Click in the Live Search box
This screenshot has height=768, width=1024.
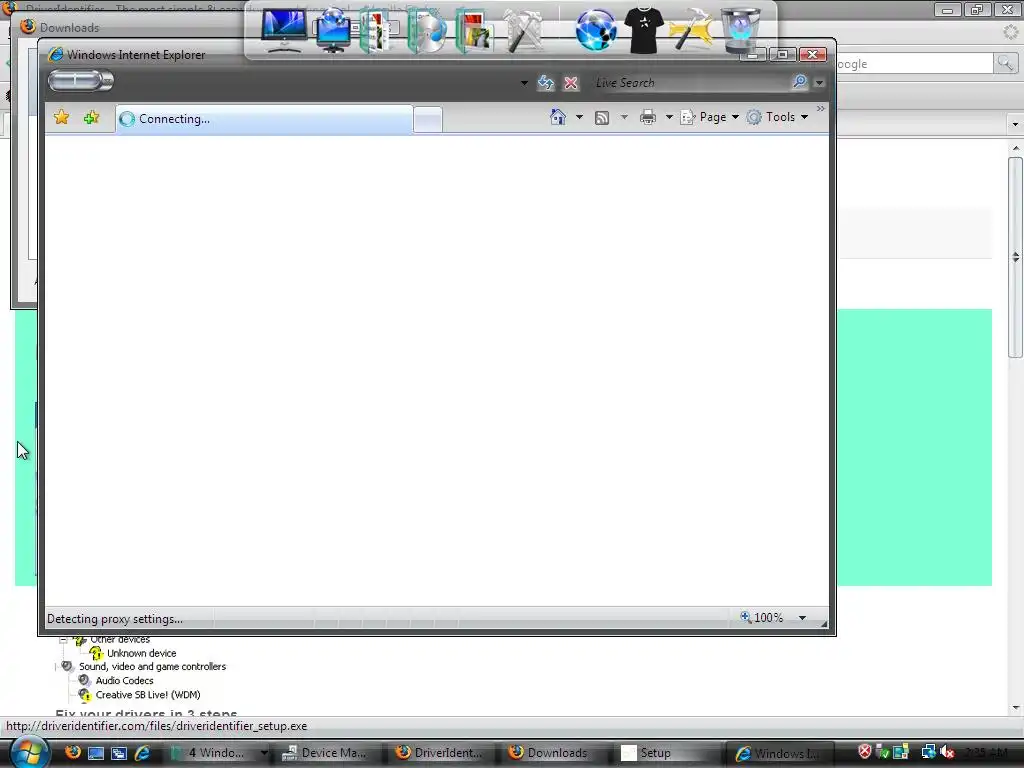689,83
